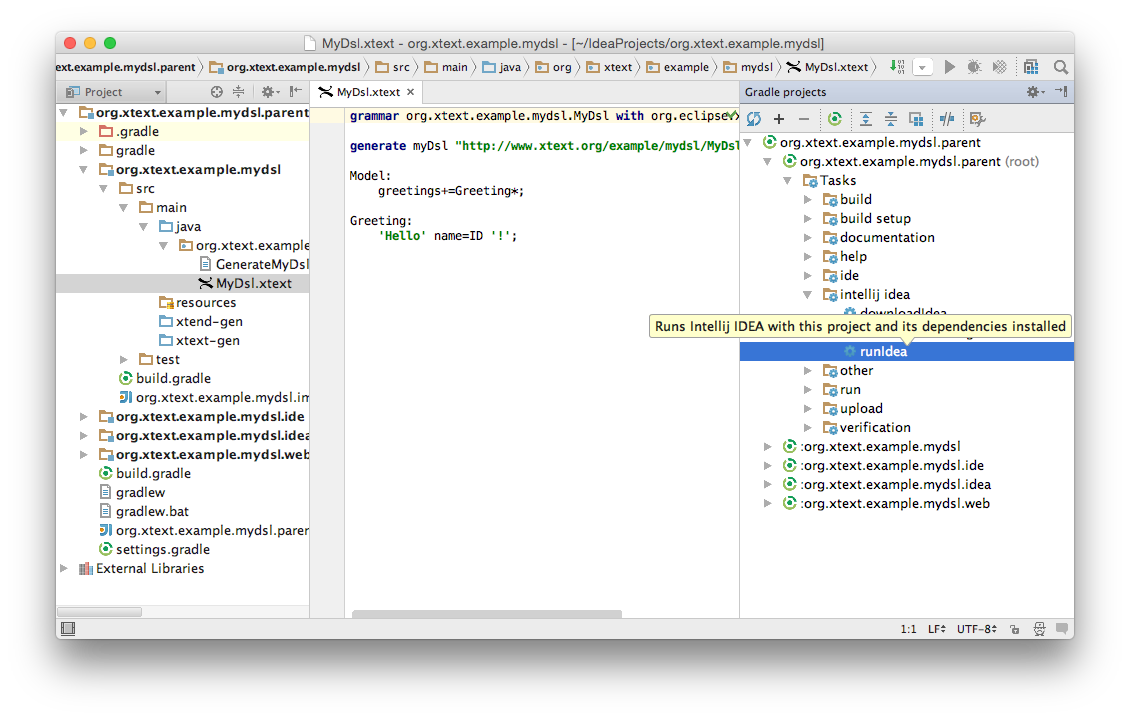Toggle offline mode in Gradle toolbar

tap(947, 119)
